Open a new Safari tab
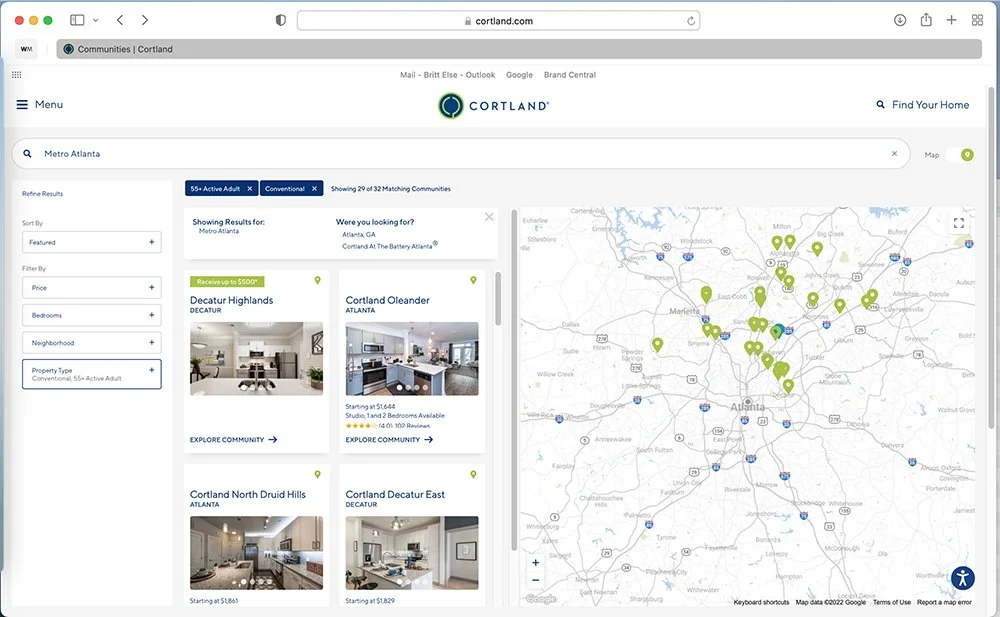Viewport: 1000px width, 617px height. coord(951,20)
